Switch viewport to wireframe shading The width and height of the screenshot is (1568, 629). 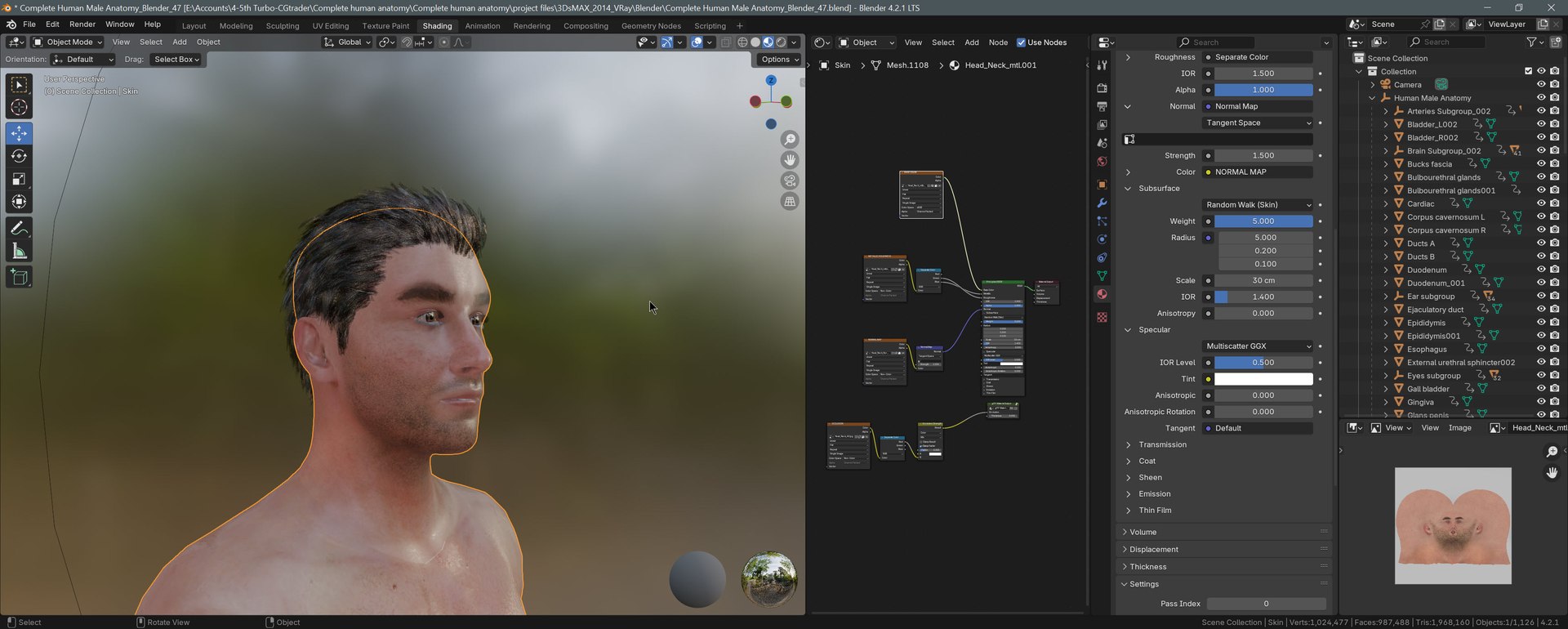[742, 42]
